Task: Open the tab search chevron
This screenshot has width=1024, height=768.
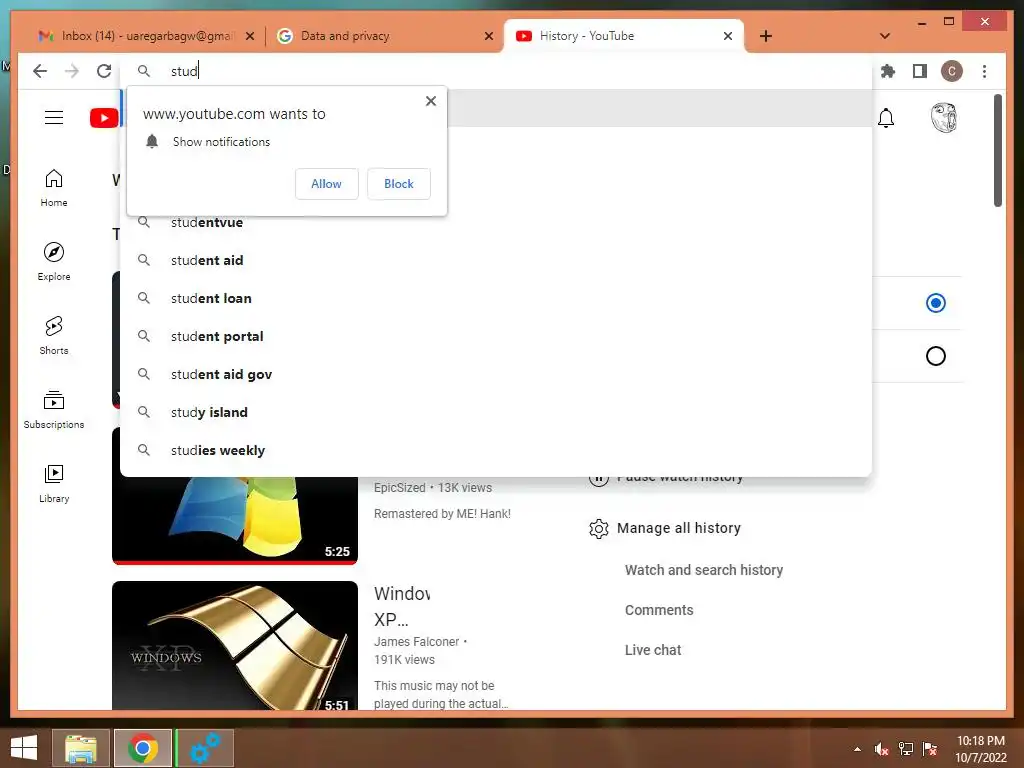Action: point(885,36)
